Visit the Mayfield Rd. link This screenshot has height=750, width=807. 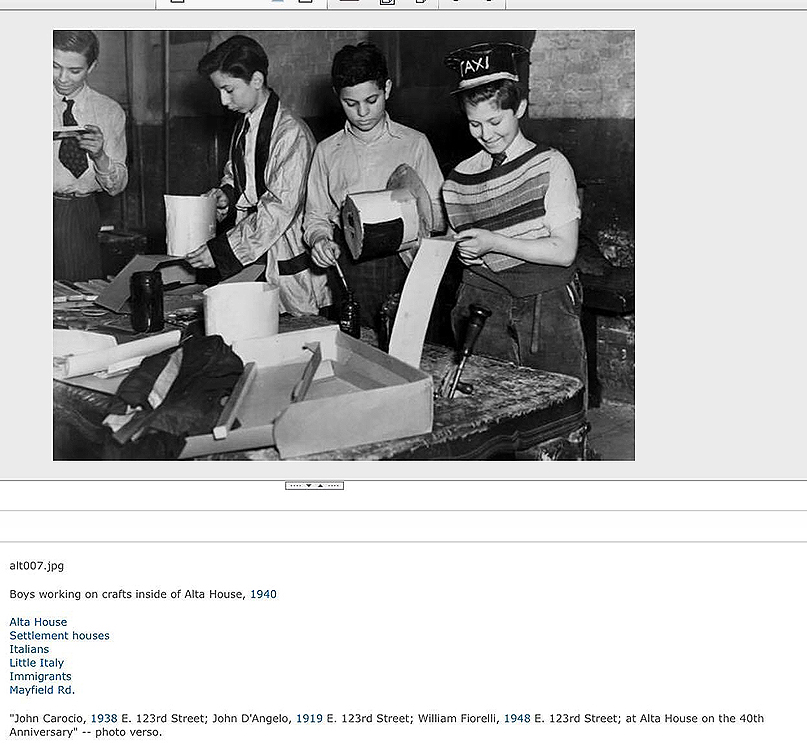coord(42,690)
